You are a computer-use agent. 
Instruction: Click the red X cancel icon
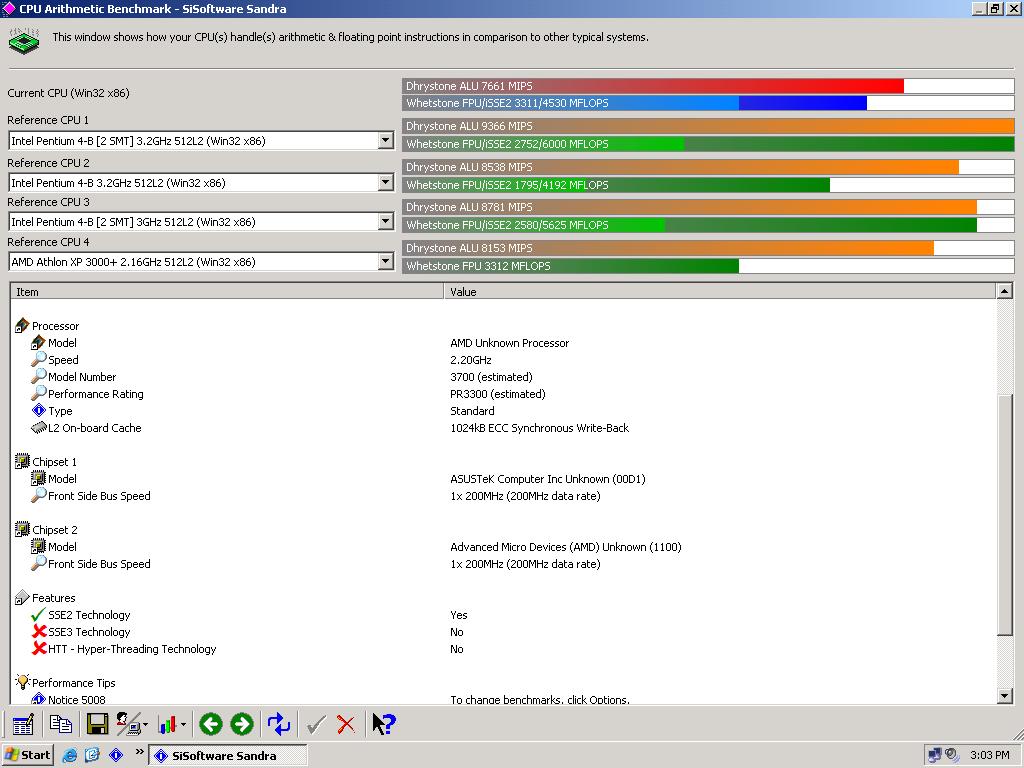[345, 724]
